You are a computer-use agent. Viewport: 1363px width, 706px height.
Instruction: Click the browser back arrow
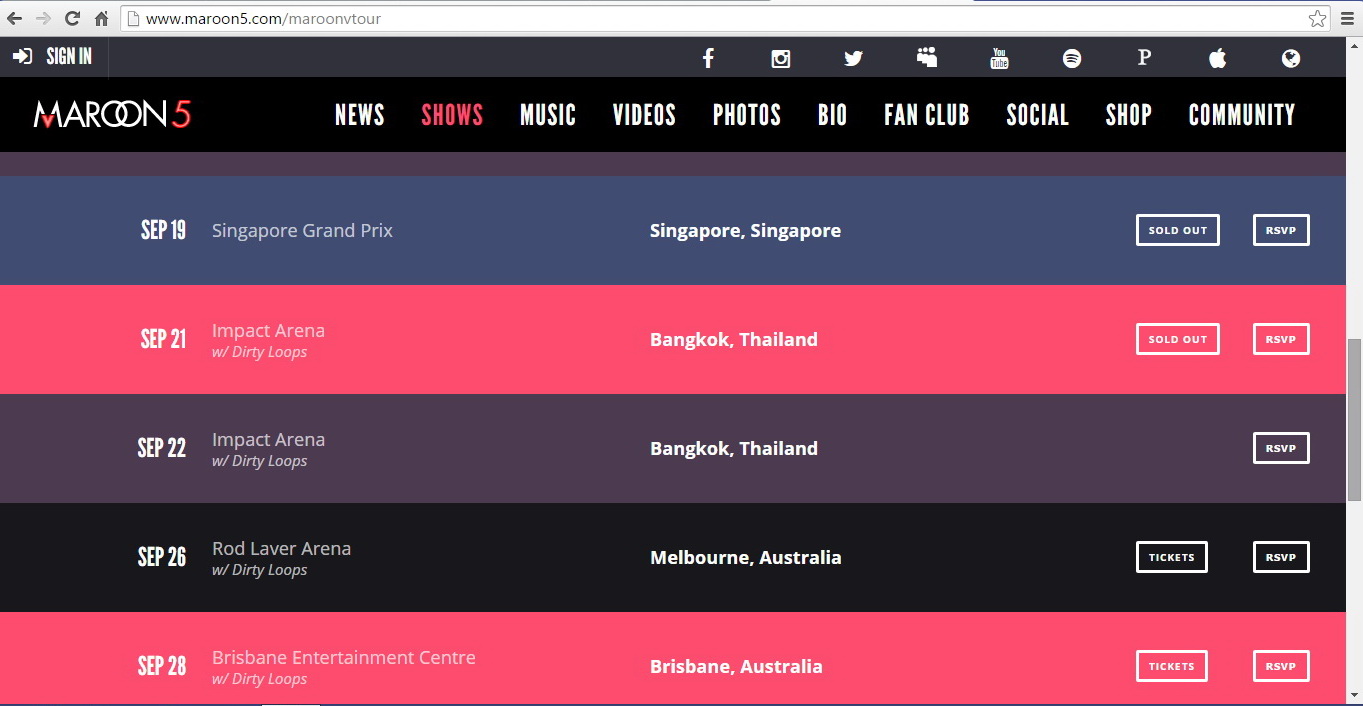[x=15, y=18]
